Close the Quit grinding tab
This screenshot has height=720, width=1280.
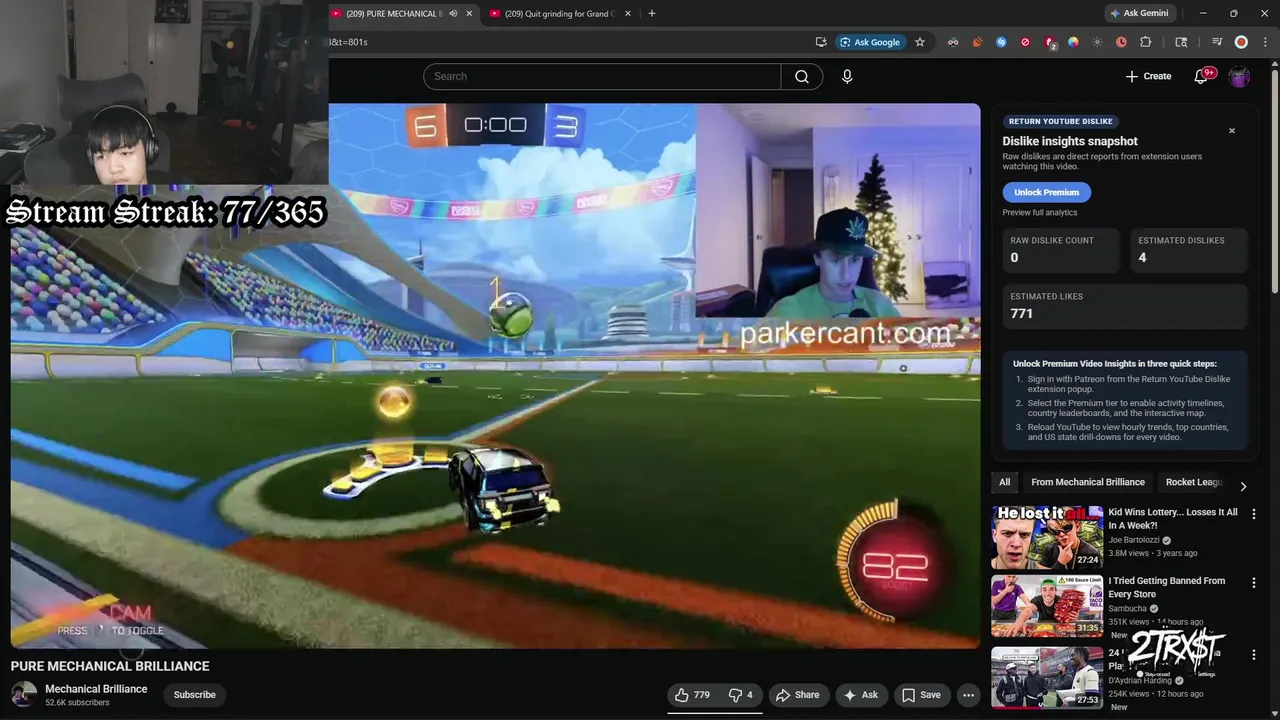pos(628,14)
